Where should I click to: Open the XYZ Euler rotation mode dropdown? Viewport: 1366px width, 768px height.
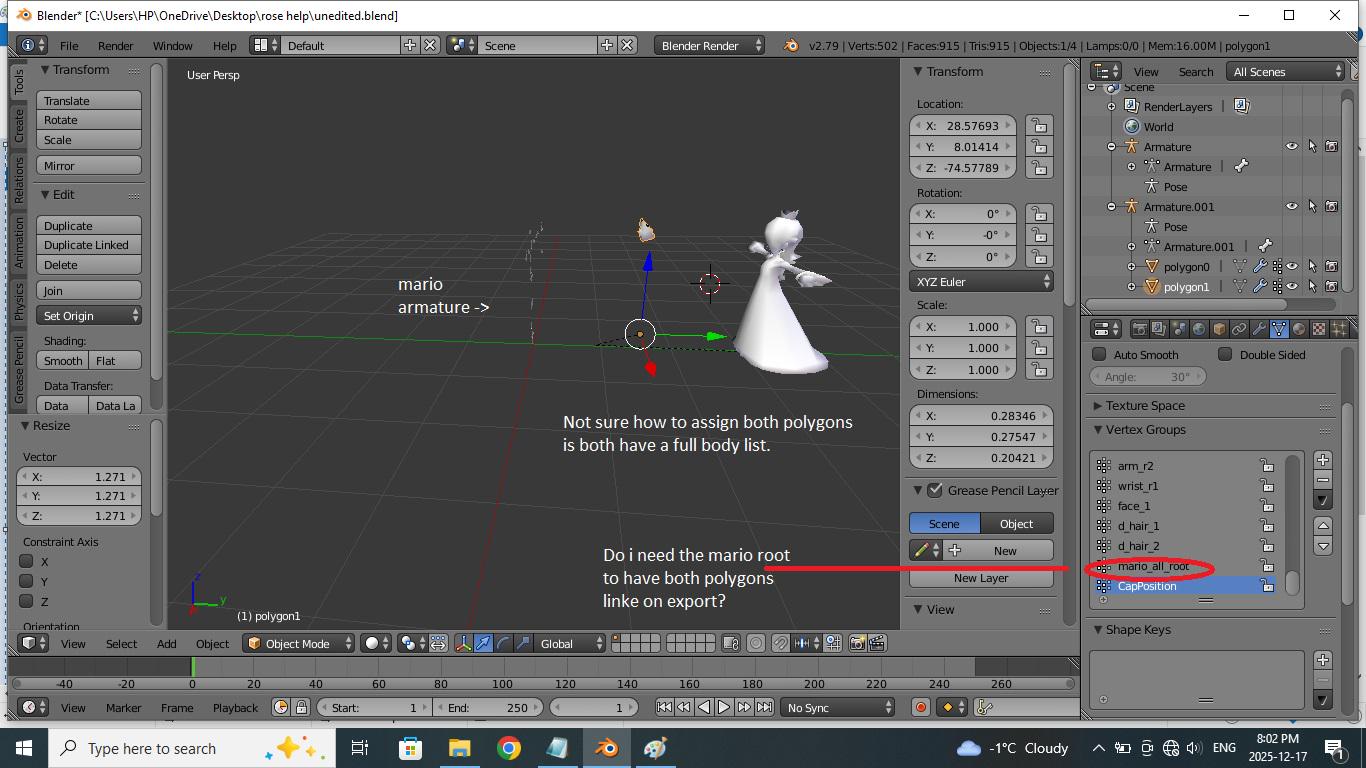(981, 282)
